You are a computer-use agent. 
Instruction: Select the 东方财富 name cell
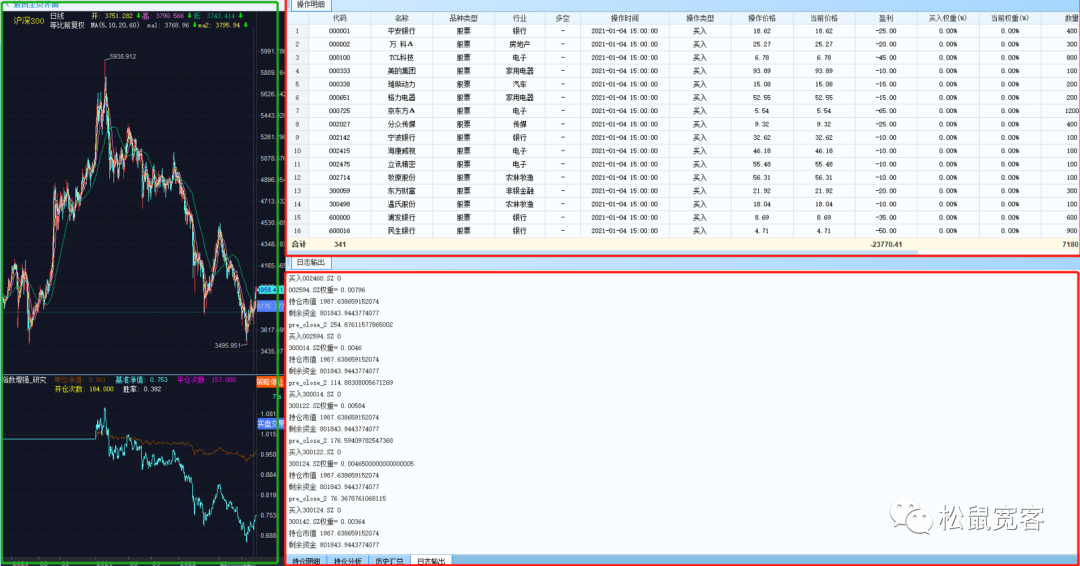tap(402, 191)
